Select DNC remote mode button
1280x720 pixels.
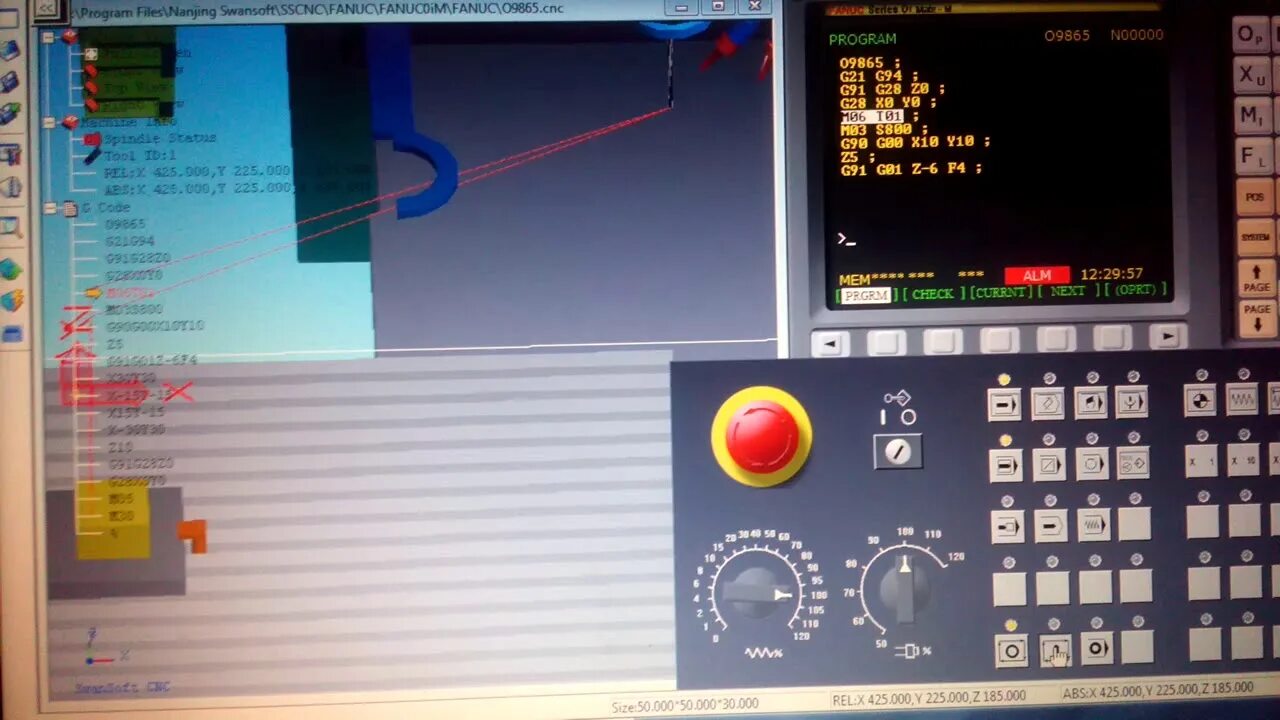pyautogui.click(x=1132, y=404)
